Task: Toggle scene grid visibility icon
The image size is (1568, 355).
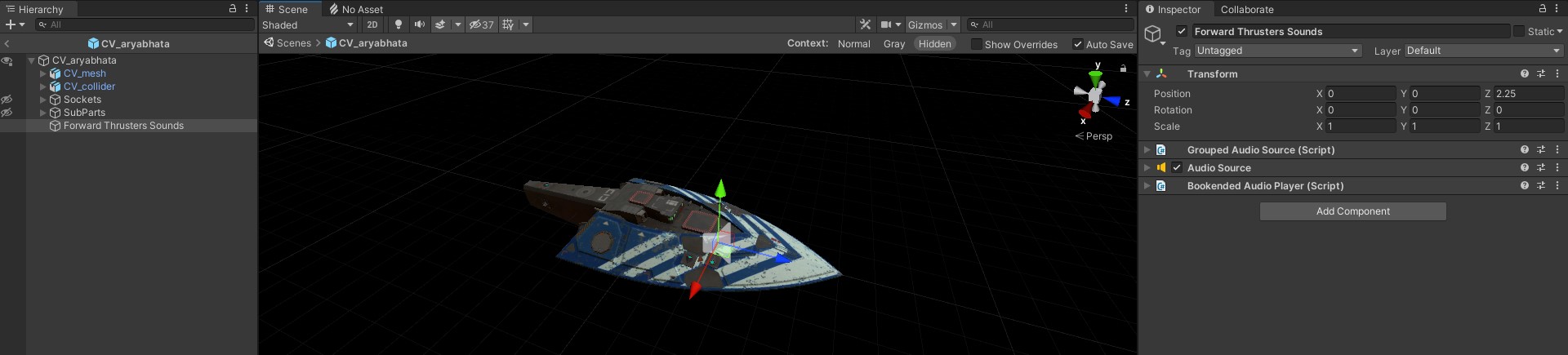Action: pos(508,24)
